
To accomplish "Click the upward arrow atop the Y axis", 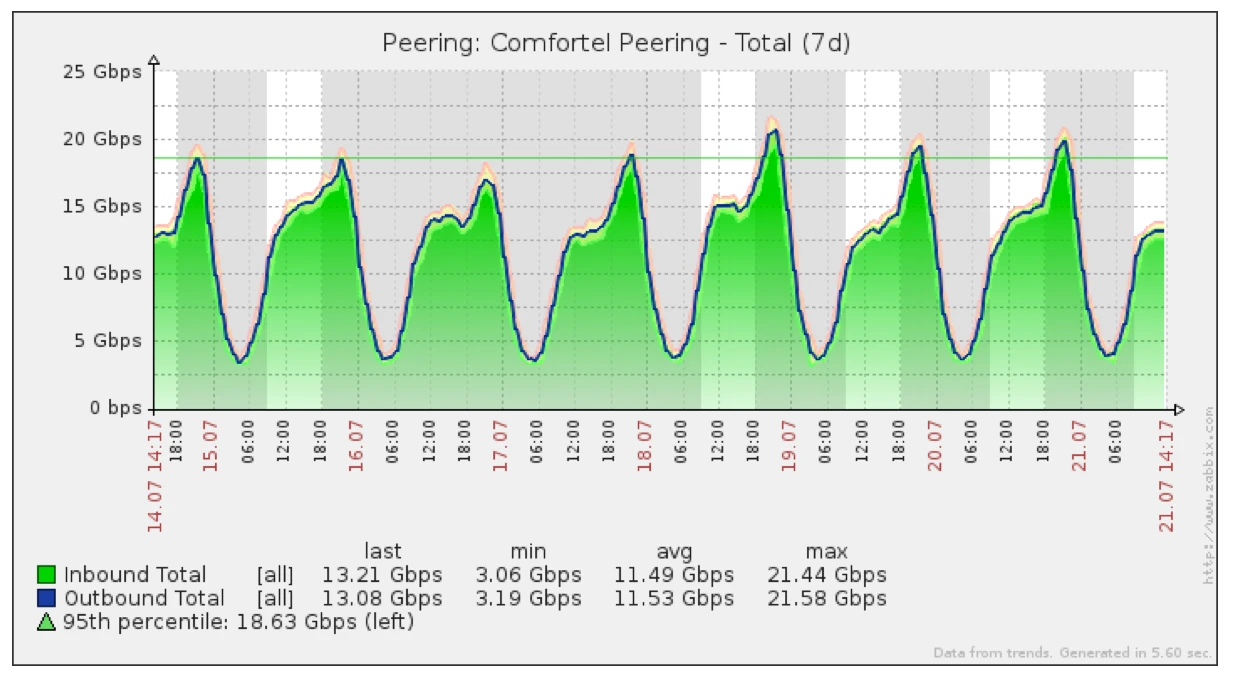I will (154, 59).
